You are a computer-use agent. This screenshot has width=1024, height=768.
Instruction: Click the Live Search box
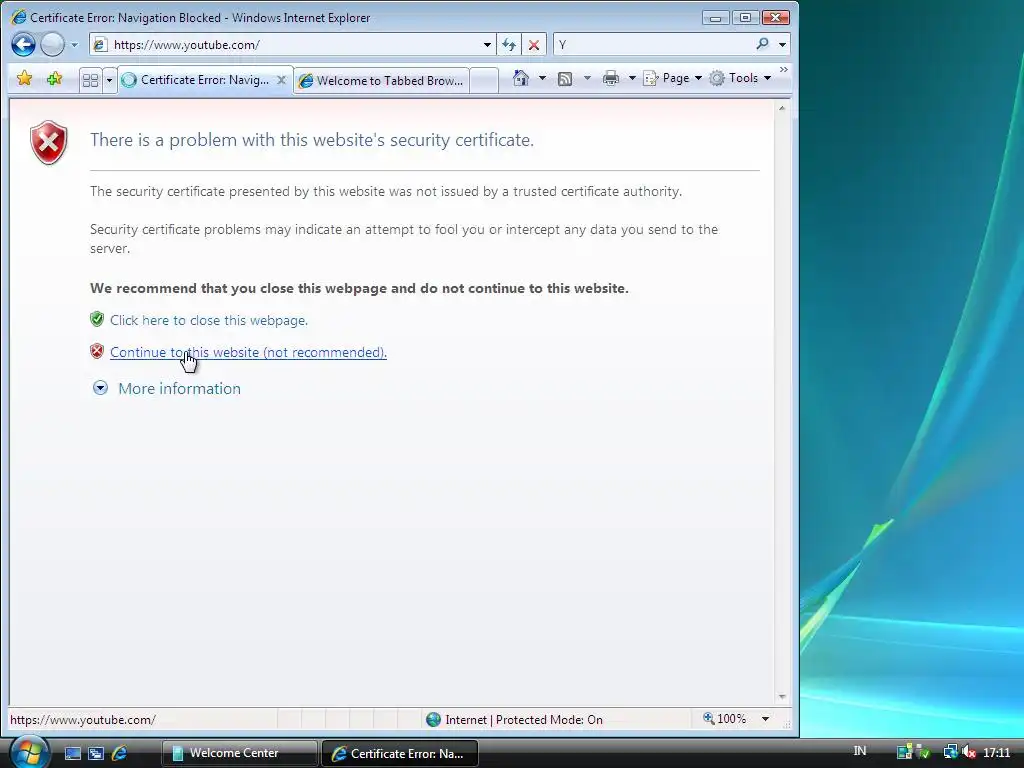pyautogui.click(x=653, y=45)
